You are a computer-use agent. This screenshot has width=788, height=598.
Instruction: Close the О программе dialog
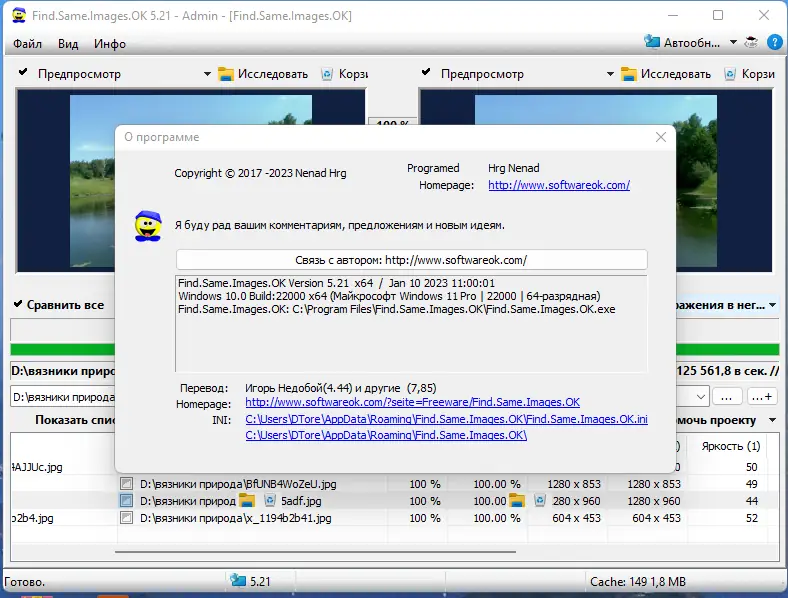pyautogui.click(x=661, y=137)
